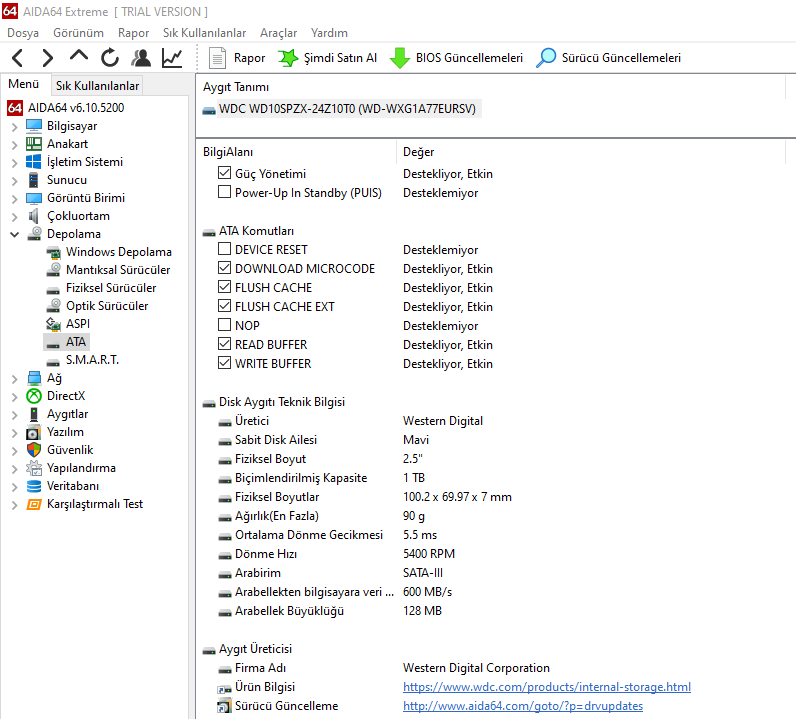This screenshot has width=796, height=719.
Task: Expand the Anakart tree node
Action: [15, 145]
